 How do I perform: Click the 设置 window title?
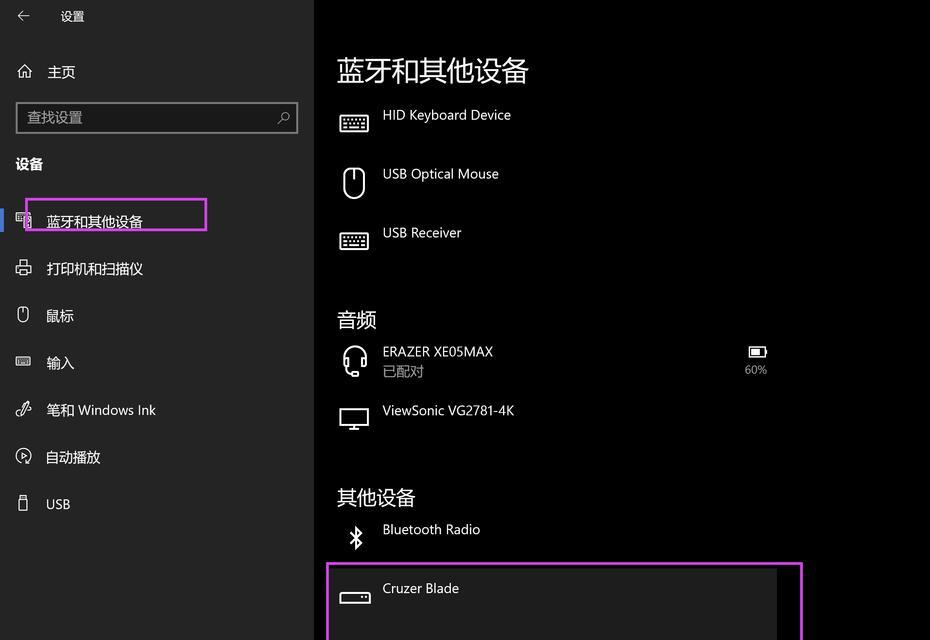[72, 17]
